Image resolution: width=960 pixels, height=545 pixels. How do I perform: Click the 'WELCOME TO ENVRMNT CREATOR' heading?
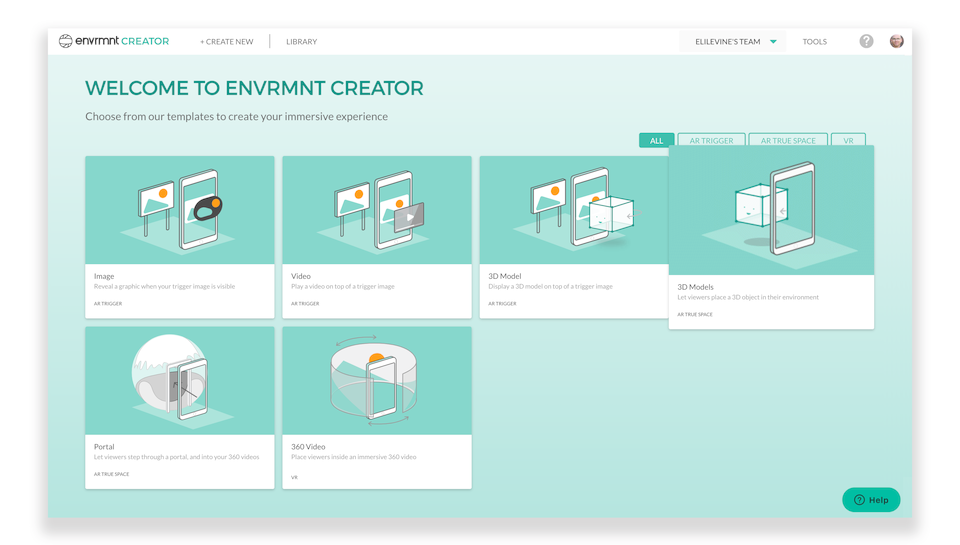coord(254,88)
